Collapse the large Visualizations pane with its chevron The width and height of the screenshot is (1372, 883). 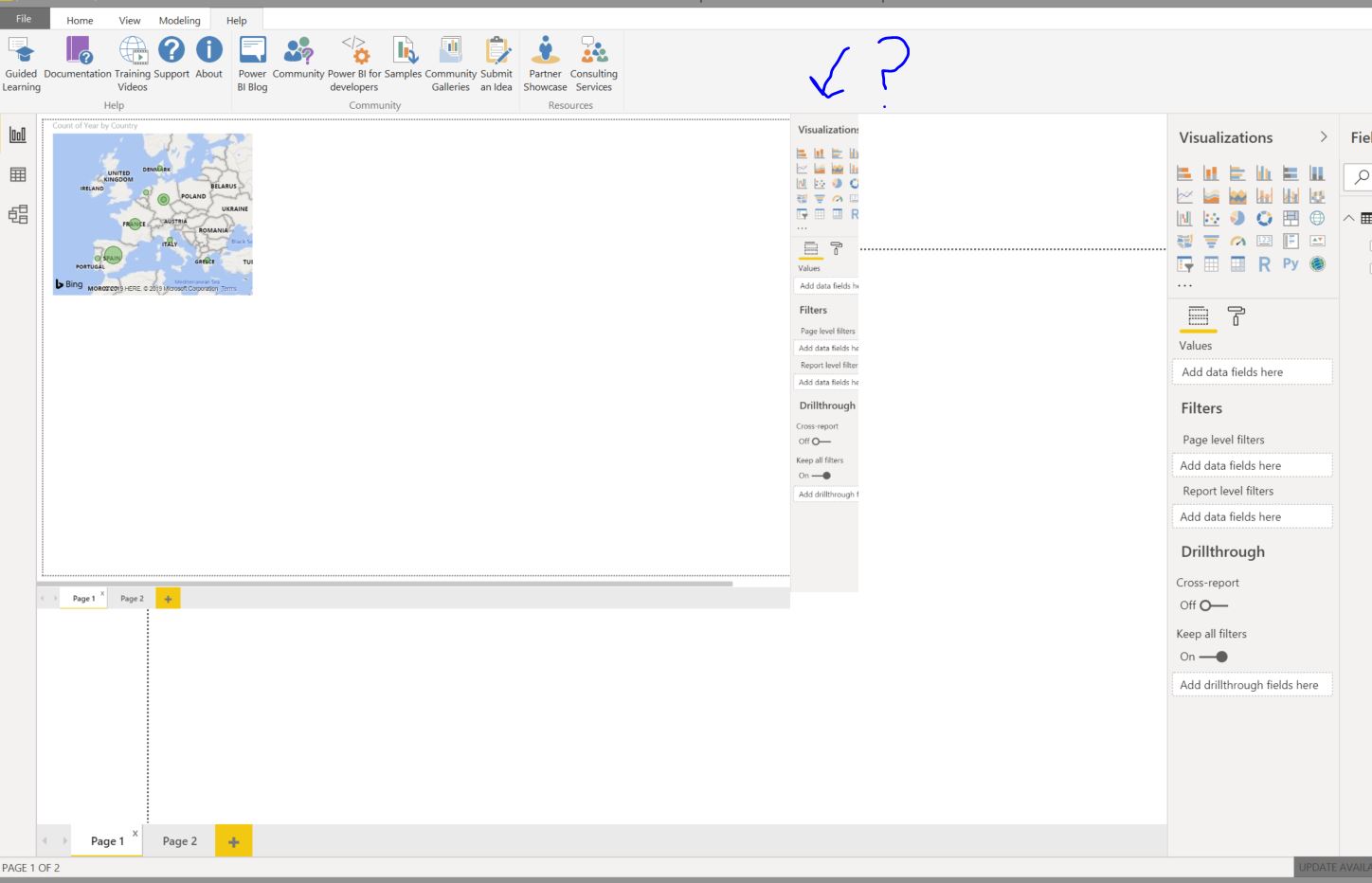(1324, 137)
